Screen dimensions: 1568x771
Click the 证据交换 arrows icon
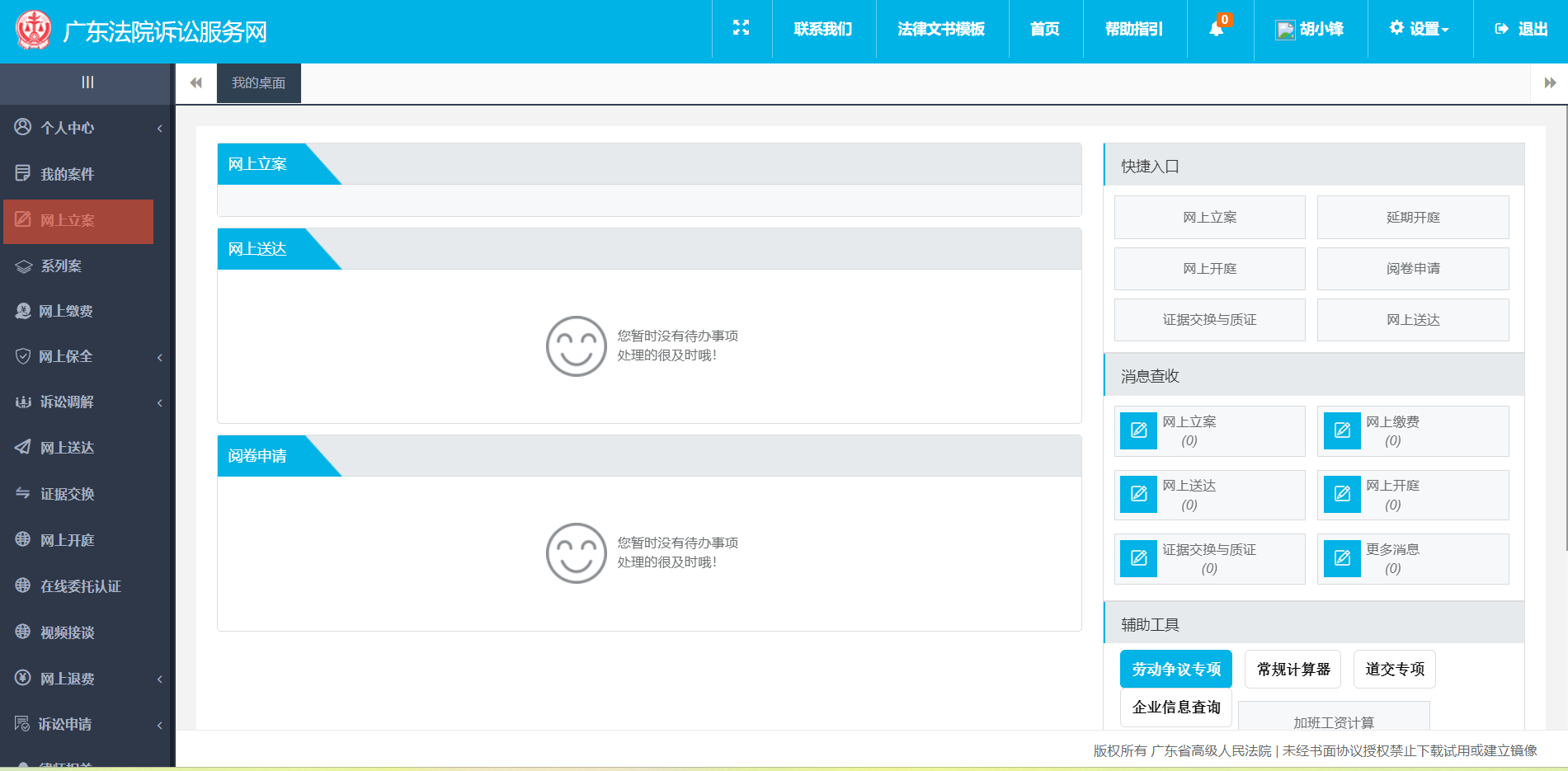click(23, 493)
